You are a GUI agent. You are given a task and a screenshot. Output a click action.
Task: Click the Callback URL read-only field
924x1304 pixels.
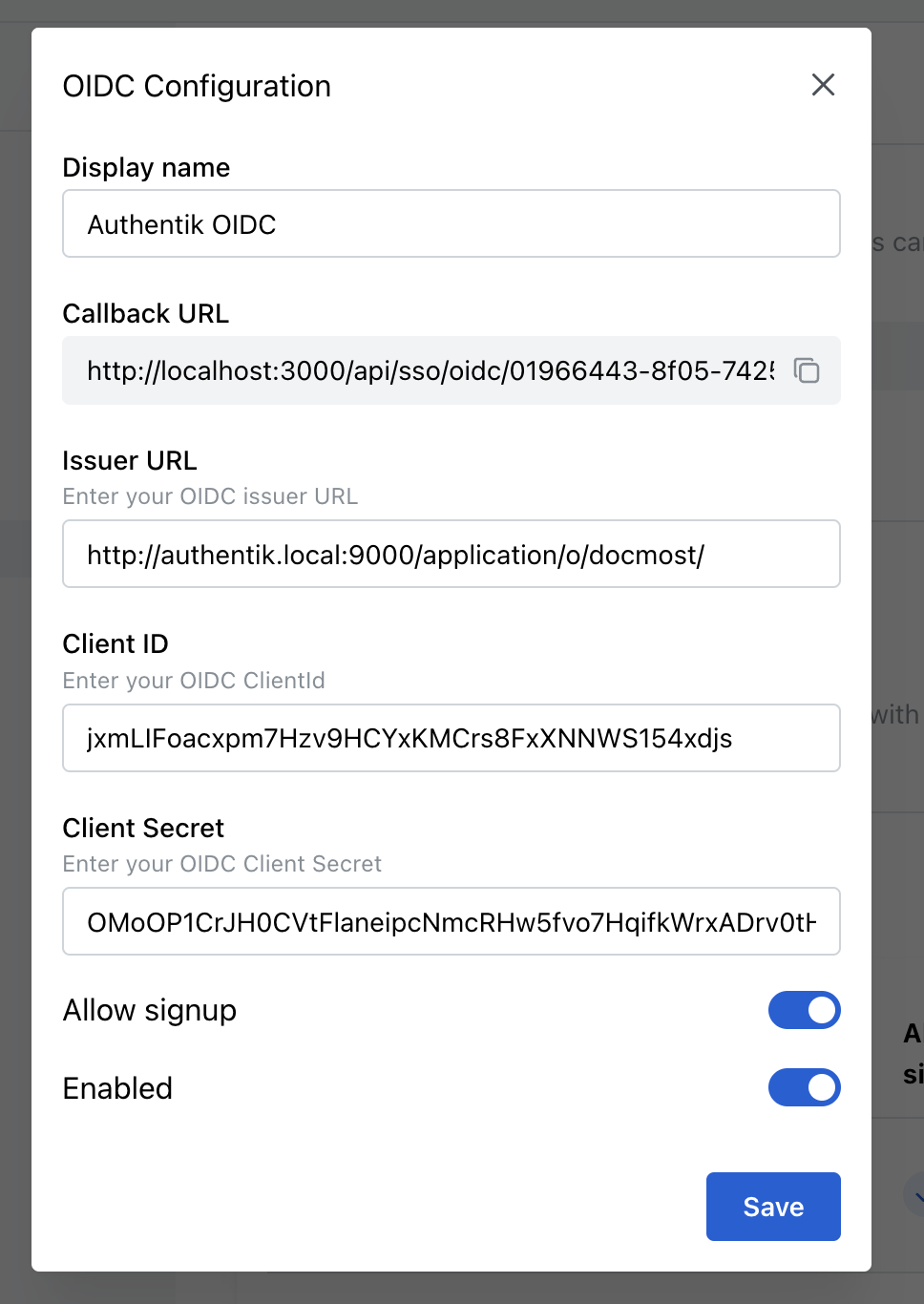pyautogui.click(x=430, y=370)
